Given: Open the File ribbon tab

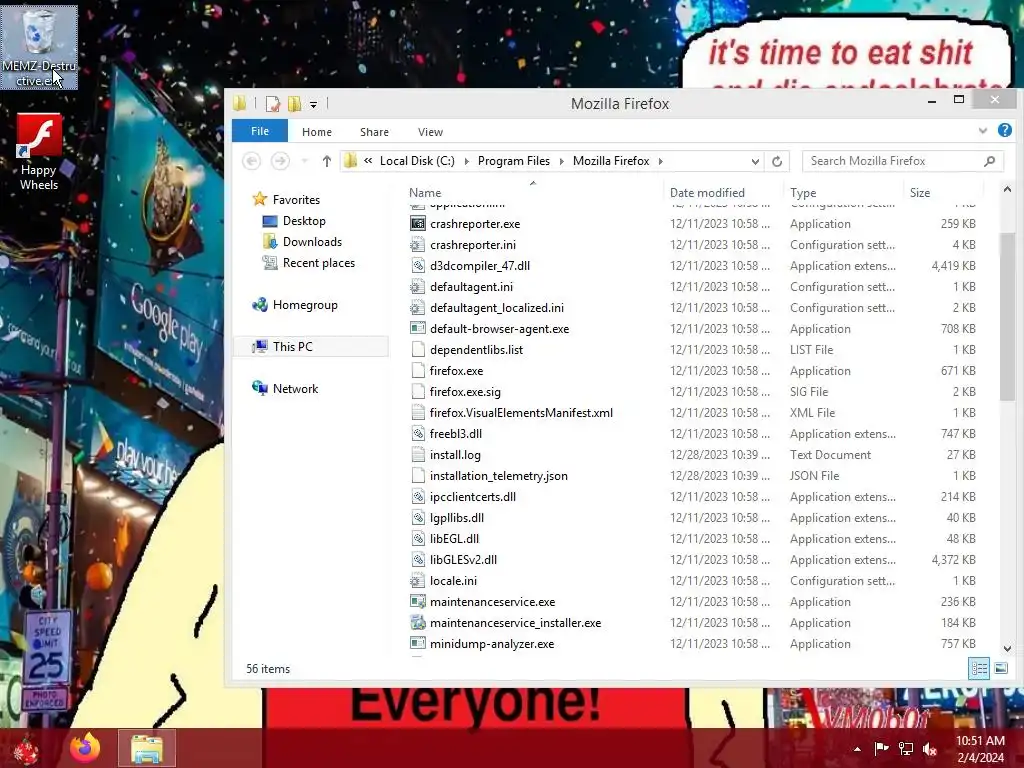Looking at the screenshot, I should [x=260, y=131].
